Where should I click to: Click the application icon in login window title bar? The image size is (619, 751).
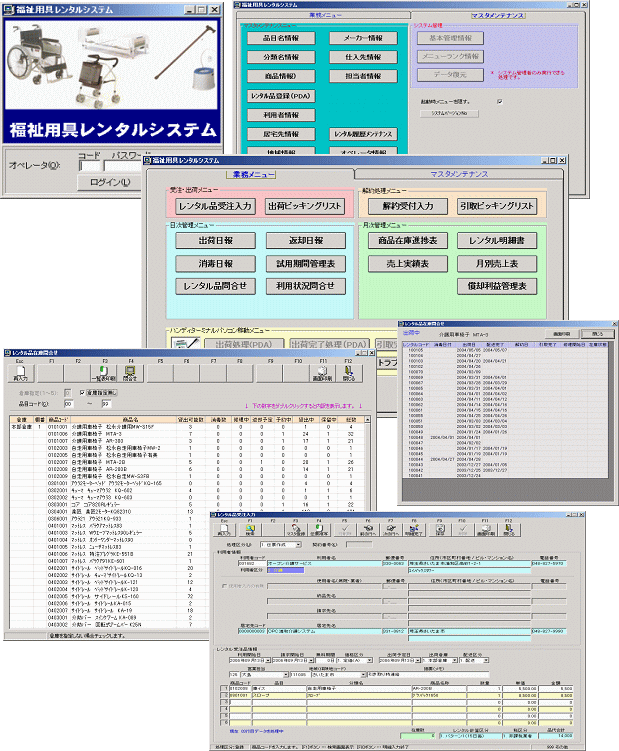9,9
